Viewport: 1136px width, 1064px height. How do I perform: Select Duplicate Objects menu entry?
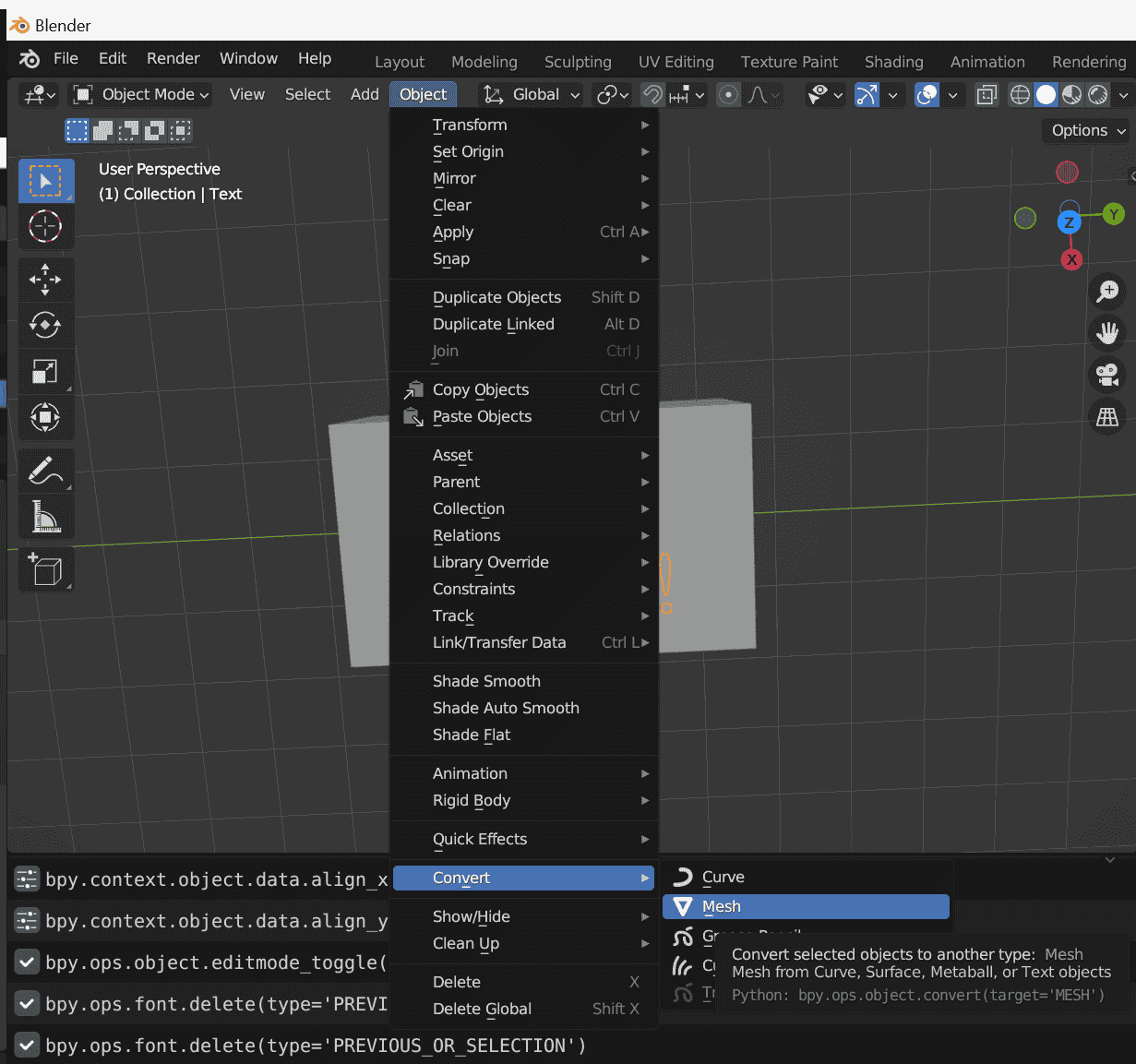(524, 297)
